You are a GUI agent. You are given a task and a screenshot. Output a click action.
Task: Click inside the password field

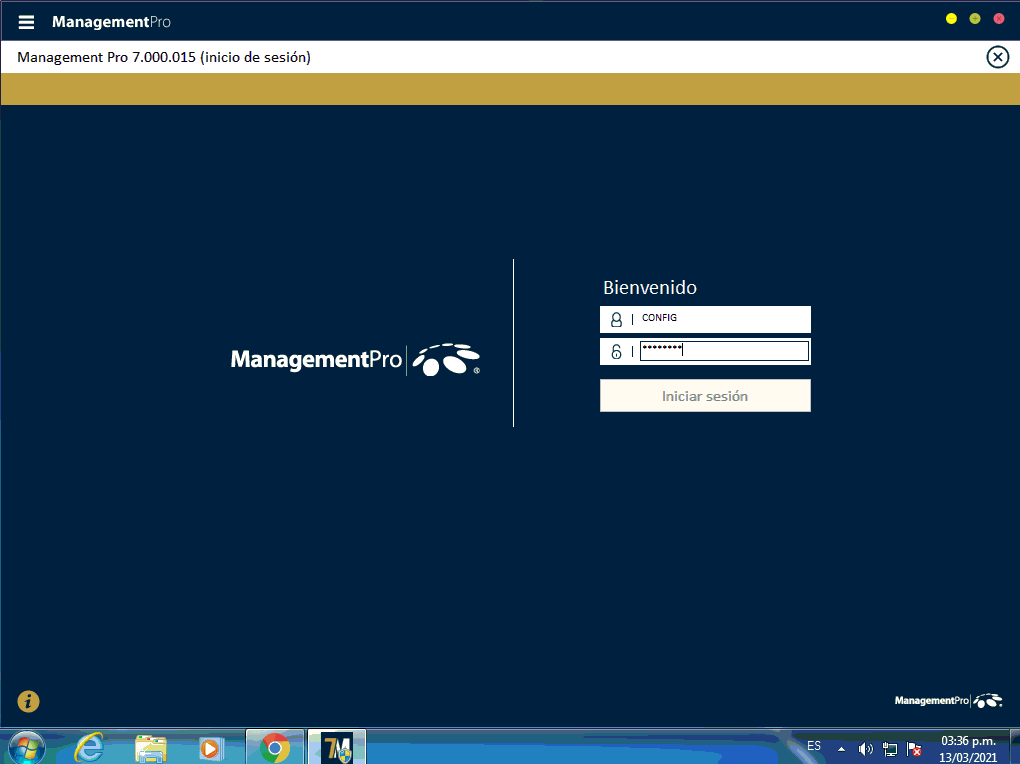click(x=723, y=351)
